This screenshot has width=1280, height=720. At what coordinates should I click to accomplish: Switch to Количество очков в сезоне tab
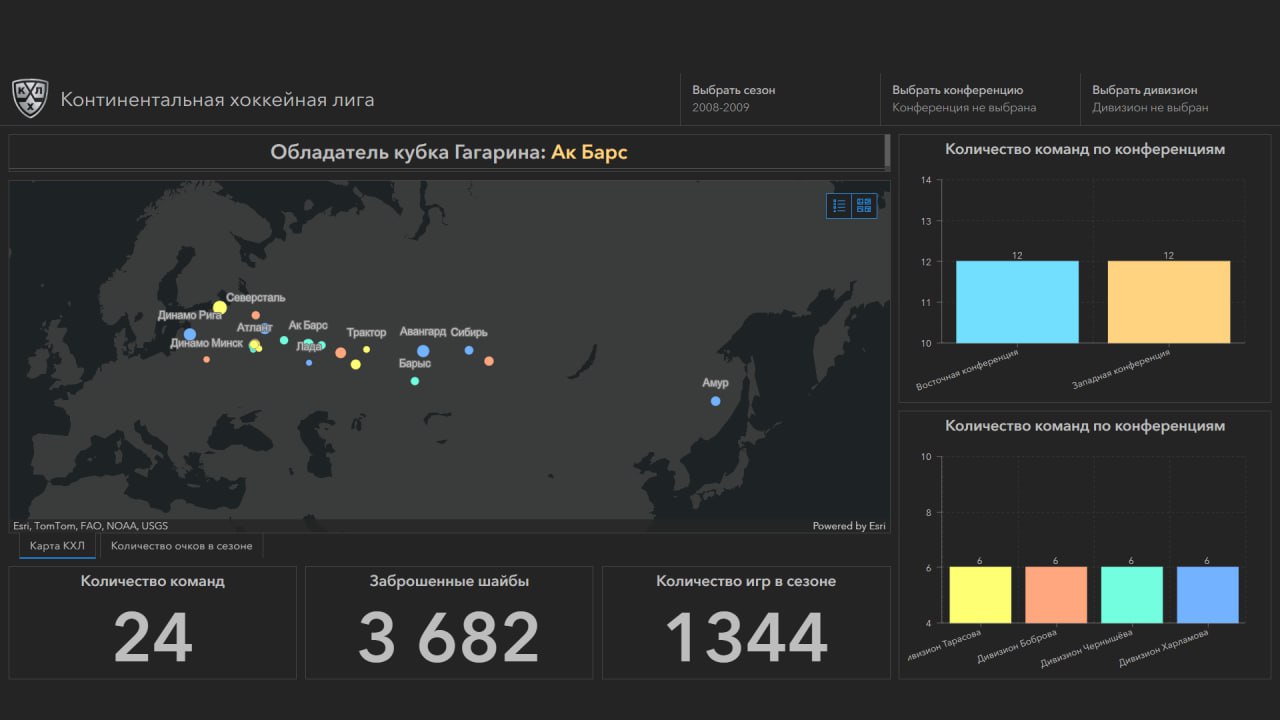181,546
